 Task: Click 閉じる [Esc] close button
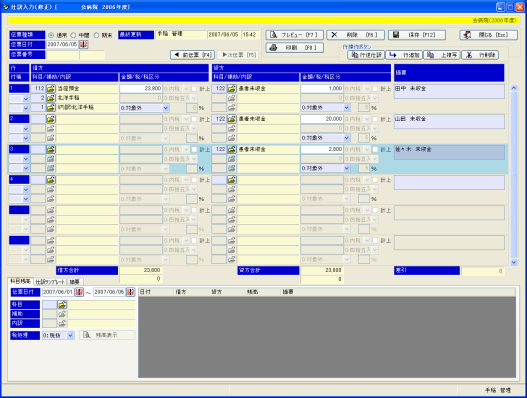[x=489, y=35]
